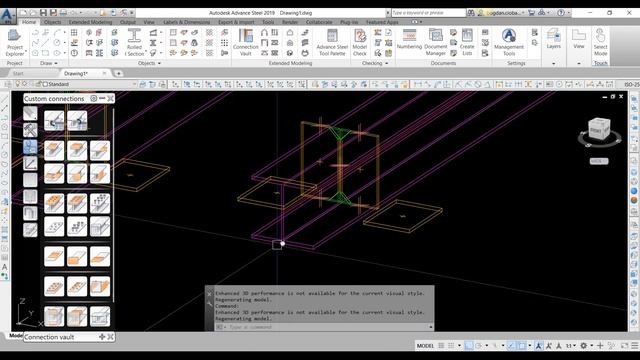640x360 pixels.
Task: Click the command line input field
Action: click(x=327, y=327)
